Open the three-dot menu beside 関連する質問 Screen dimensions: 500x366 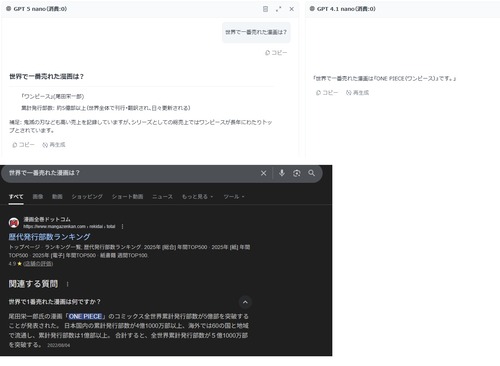68,284
